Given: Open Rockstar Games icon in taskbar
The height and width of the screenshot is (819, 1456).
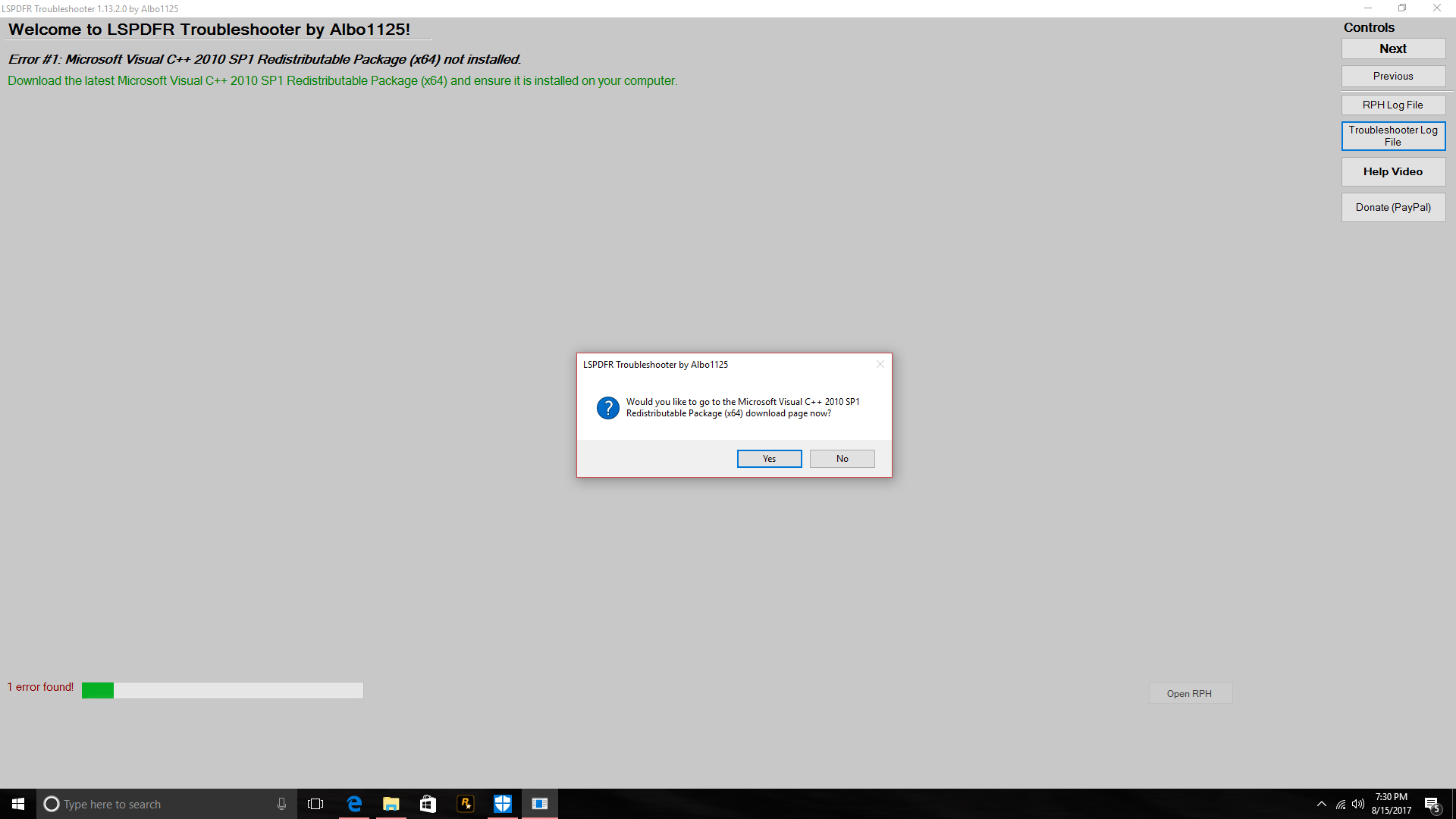Looking at the screenshot, I should pos(466,804).
